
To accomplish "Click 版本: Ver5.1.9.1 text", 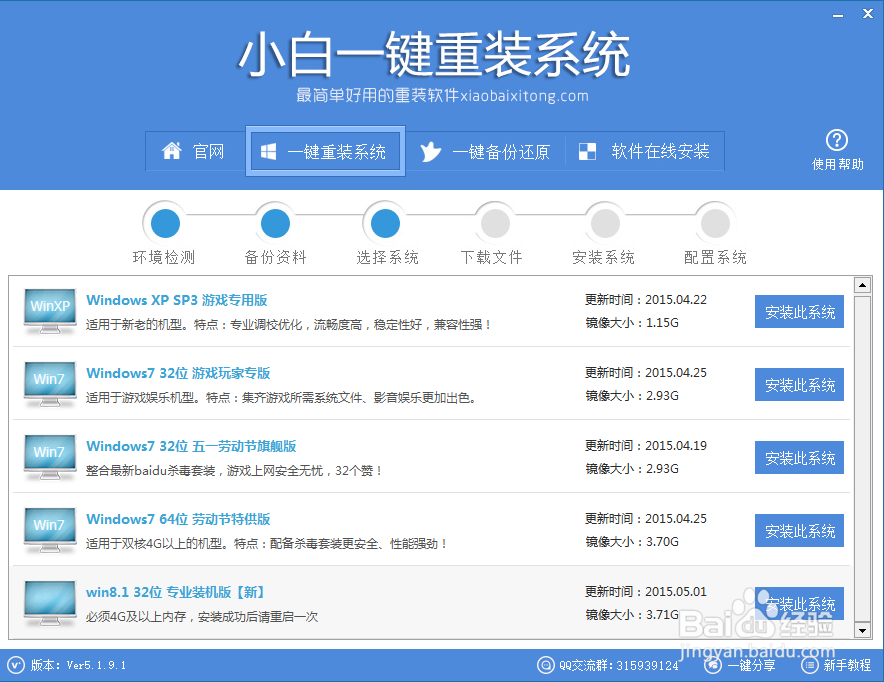I will pos(78,665).
